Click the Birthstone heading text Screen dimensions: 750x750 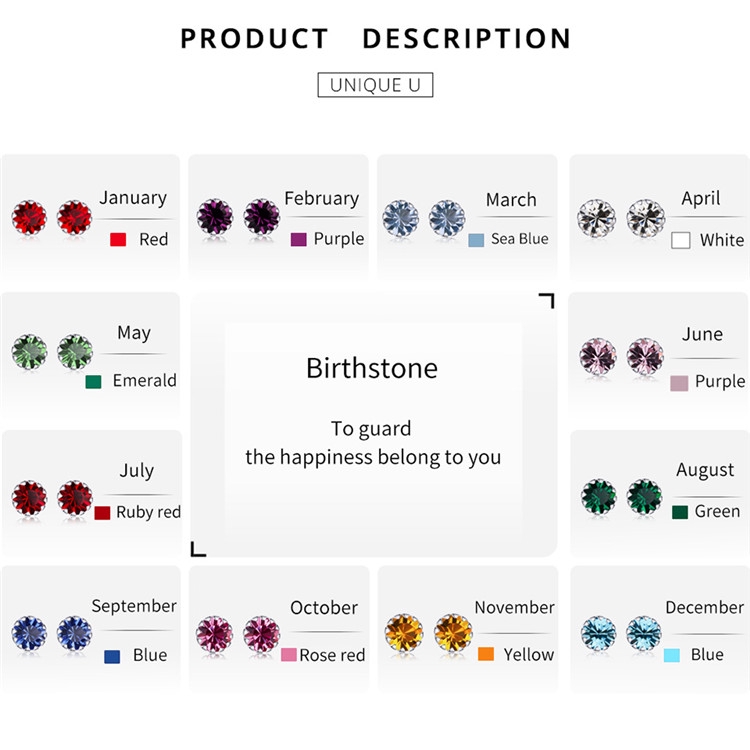click(372, 368)
